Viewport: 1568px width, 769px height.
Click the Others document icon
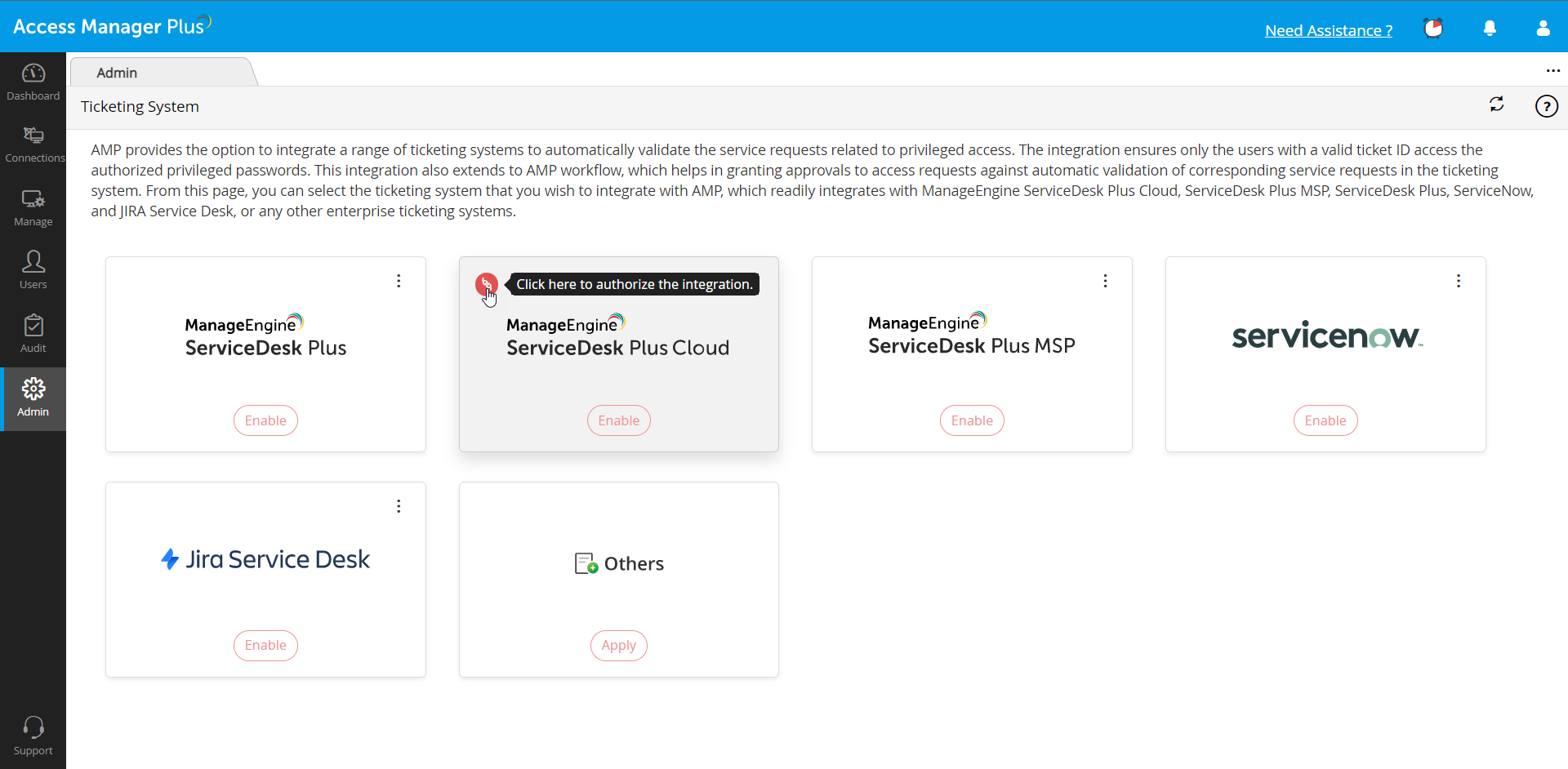tap(586, 563)
